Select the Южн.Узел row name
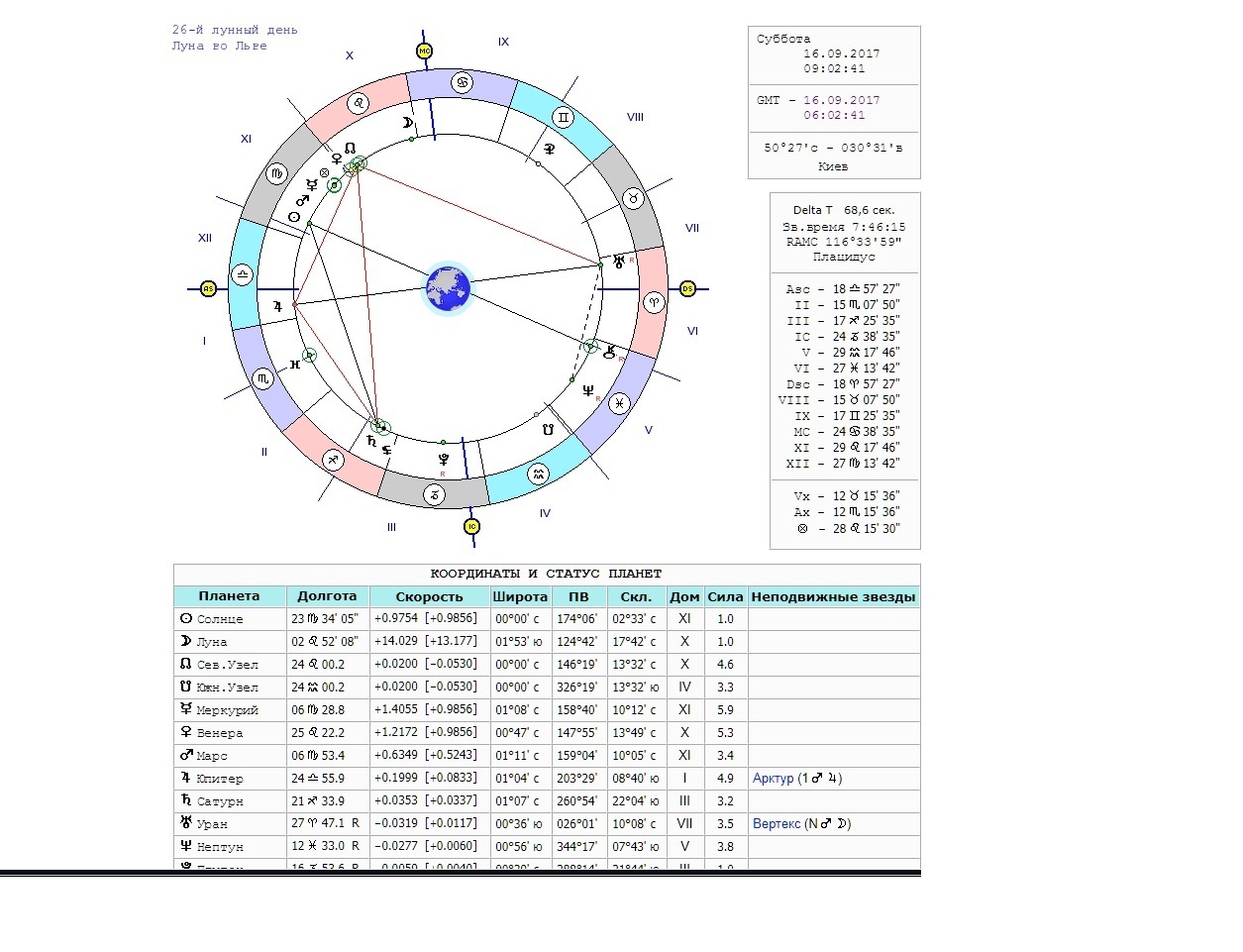 coord(228,687)
